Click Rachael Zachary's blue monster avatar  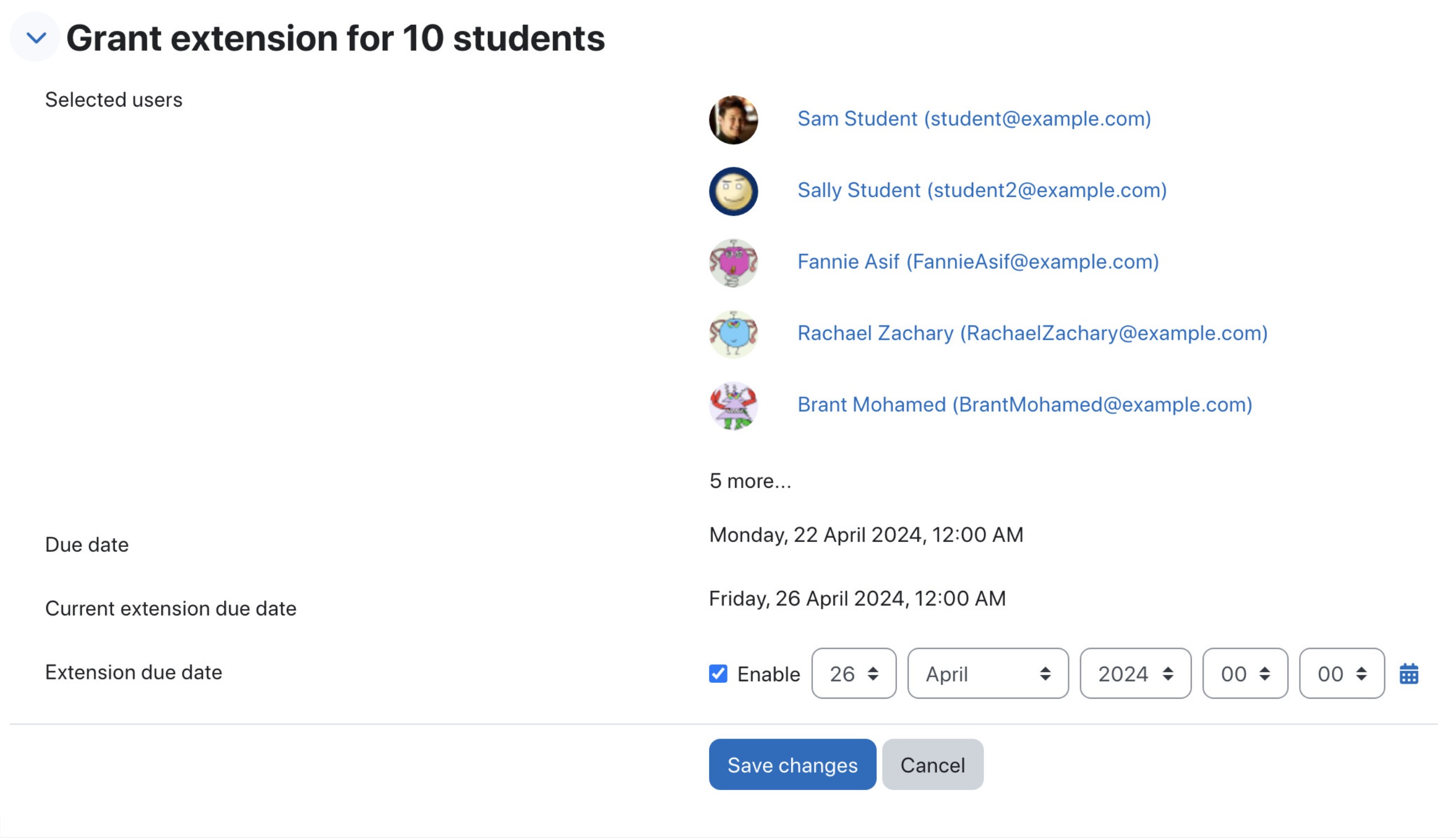click(733, 334)
